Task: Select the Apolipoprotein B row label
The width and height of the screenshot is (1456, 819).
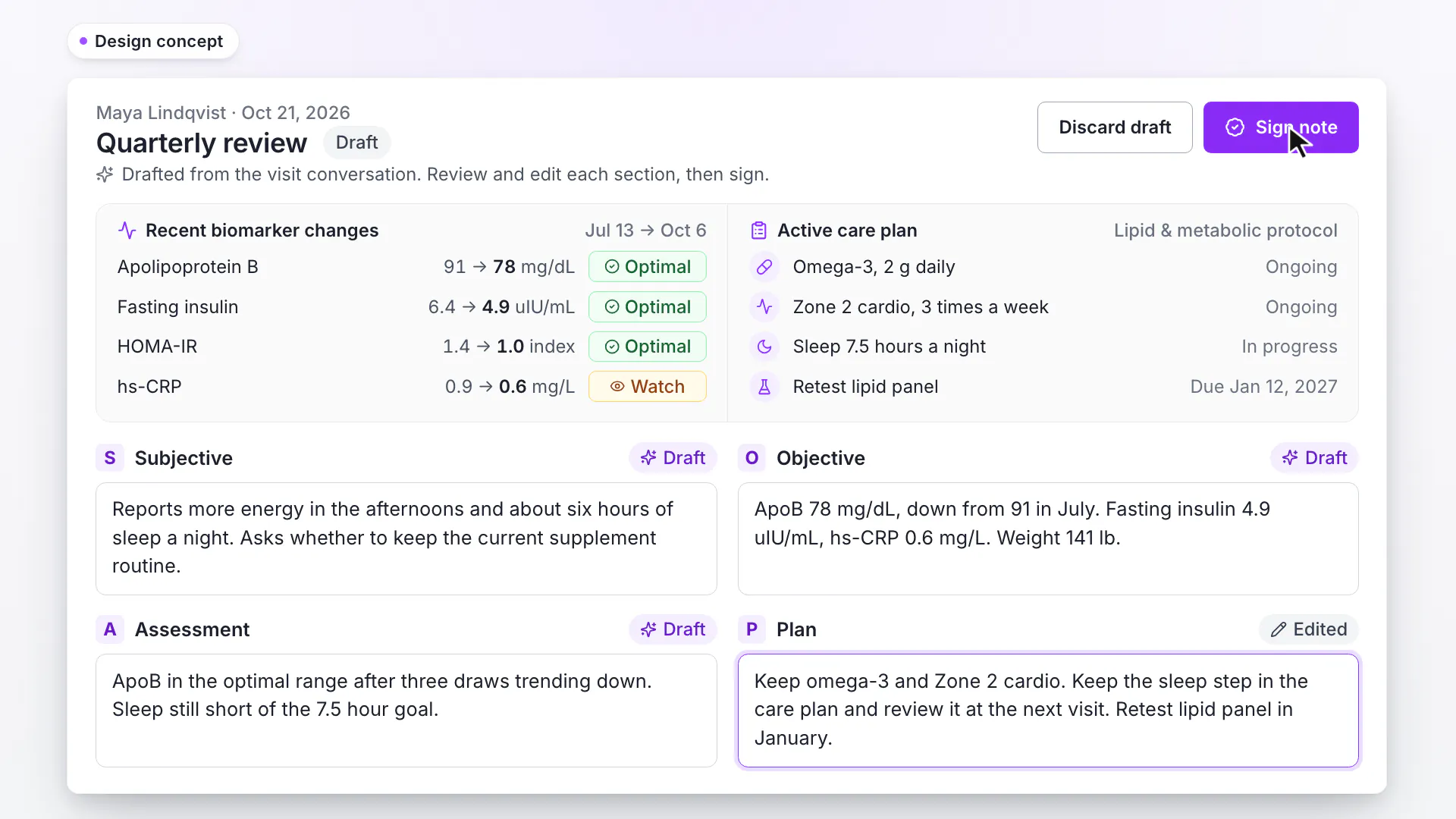Action: tap(187, 267)
